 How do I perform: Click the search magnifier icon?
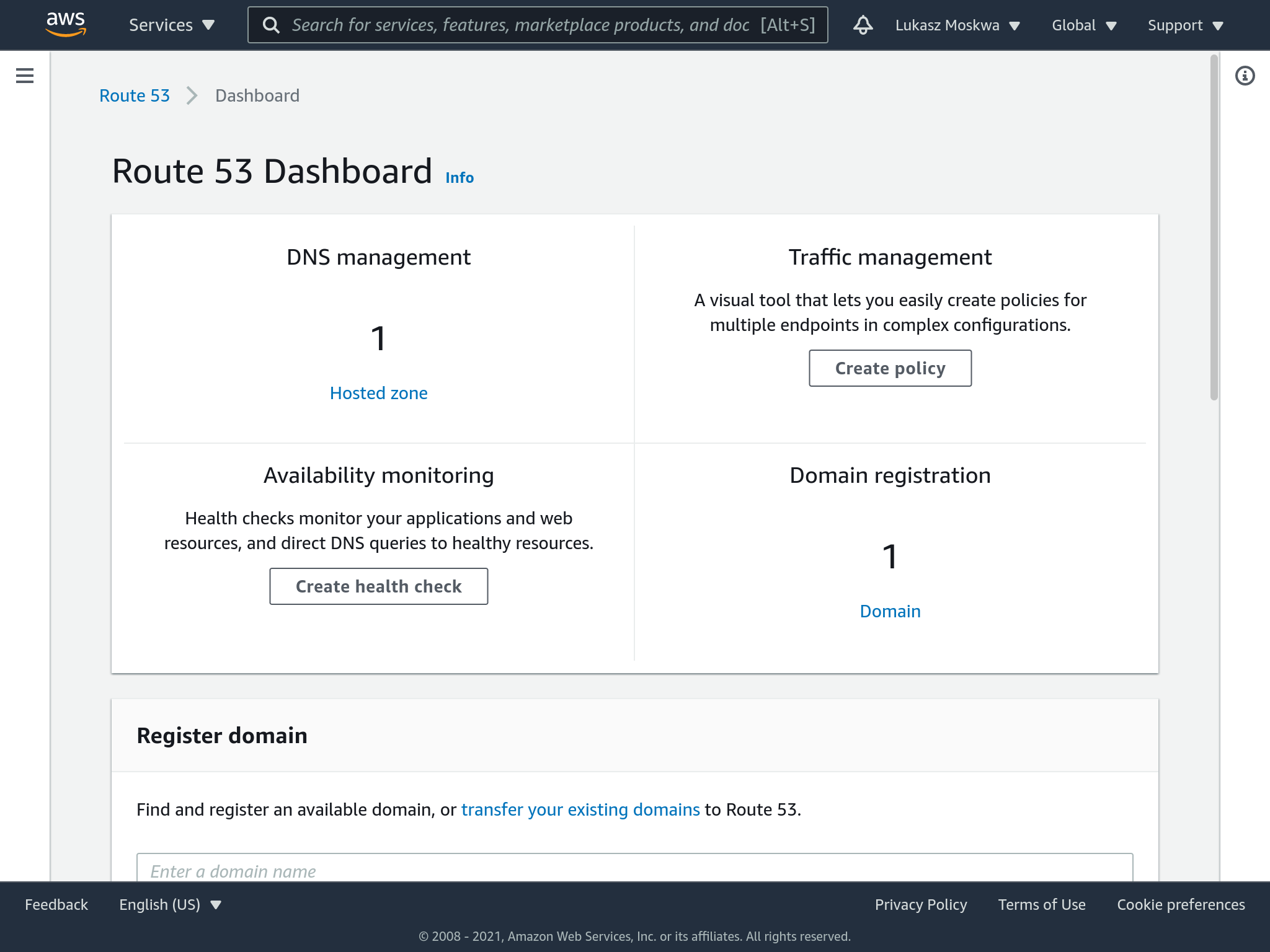[x=271, y=25]
